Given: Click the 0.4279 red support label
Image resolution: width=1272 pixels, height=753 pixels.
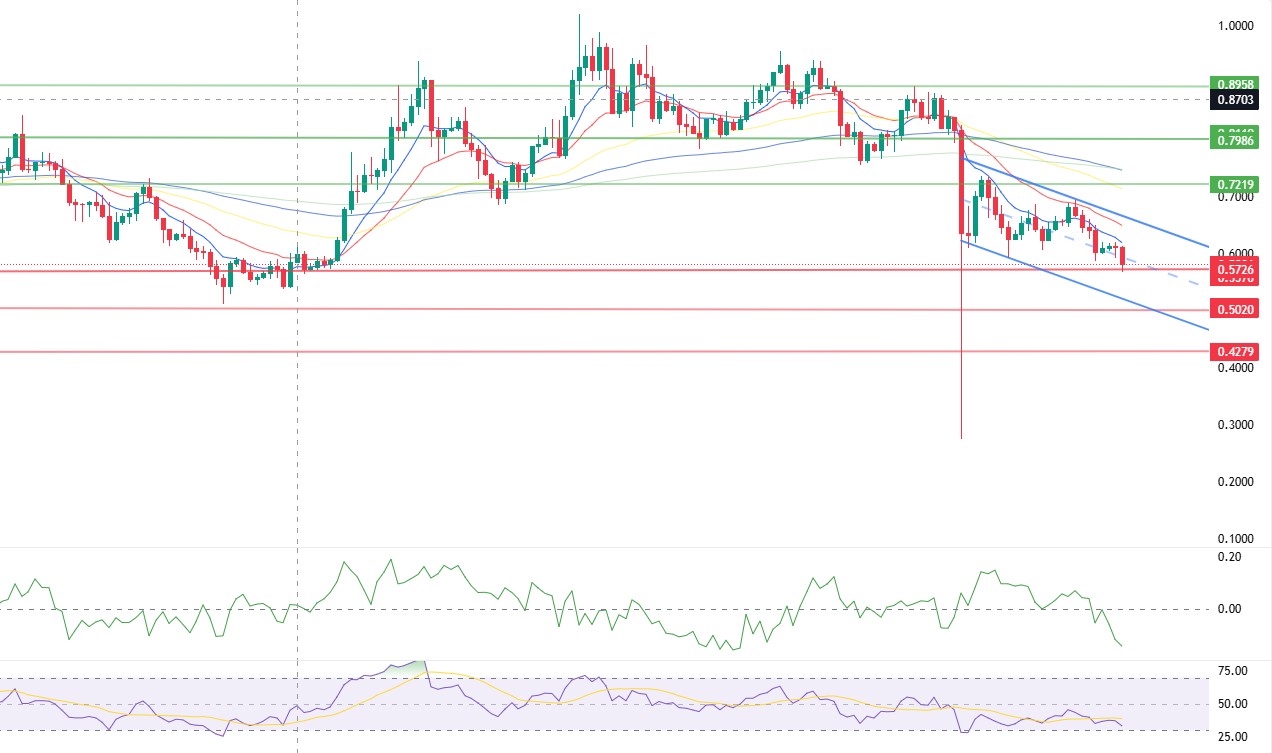Looking at the screenshot, I should [1234, 351].
